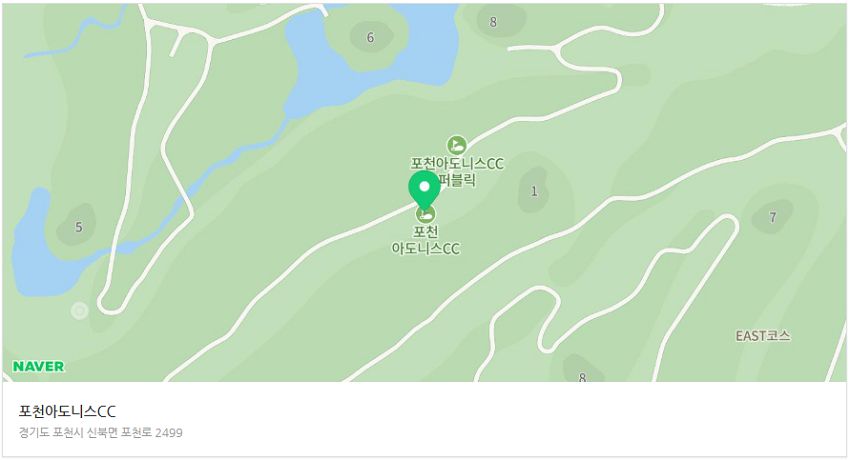Open the NAVER logo link
850x460 pixels.
pos(38,367)
